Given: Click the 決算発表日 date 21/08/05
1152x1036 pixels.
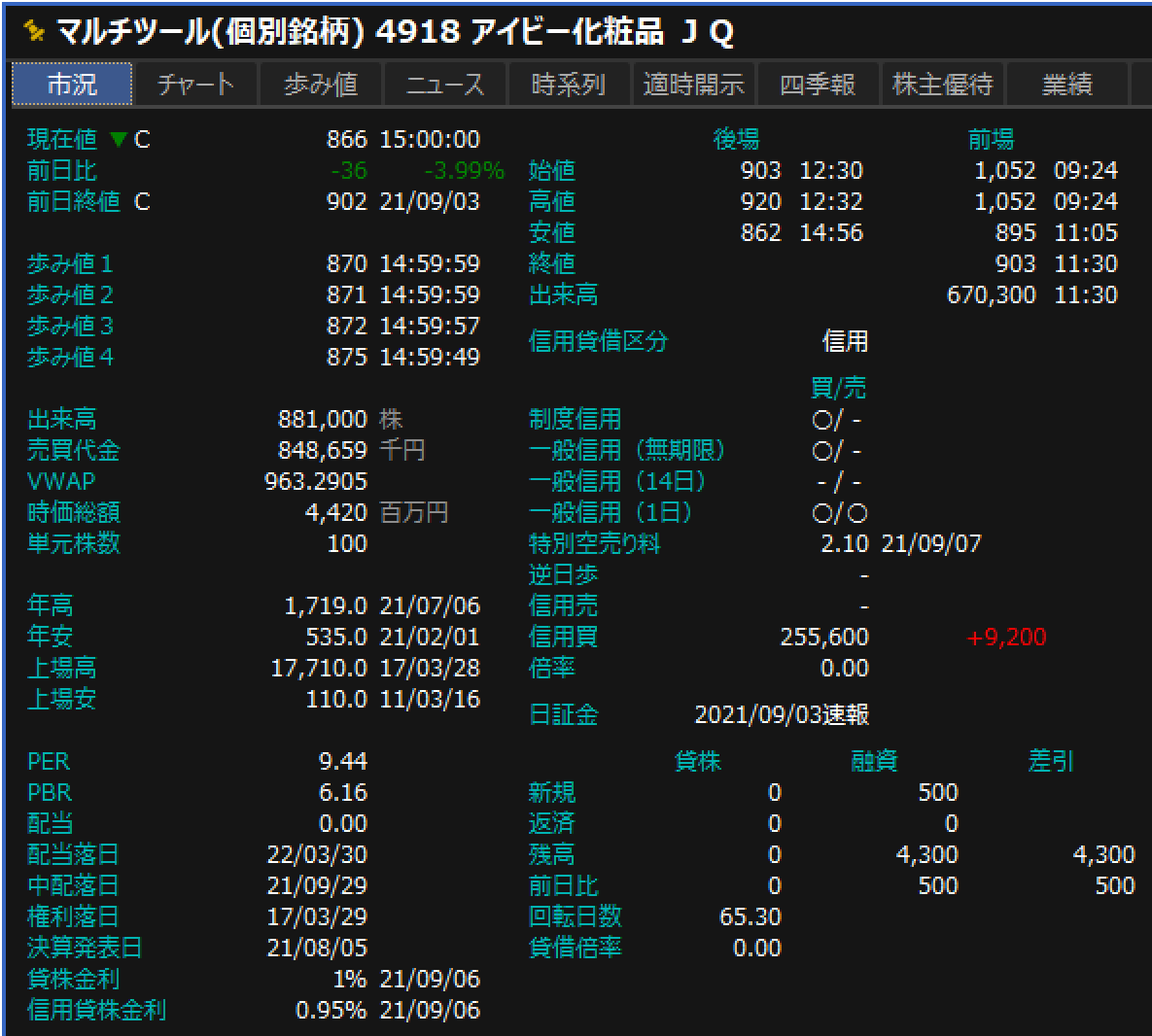Looking at the screenshot, I should (317, 948).
